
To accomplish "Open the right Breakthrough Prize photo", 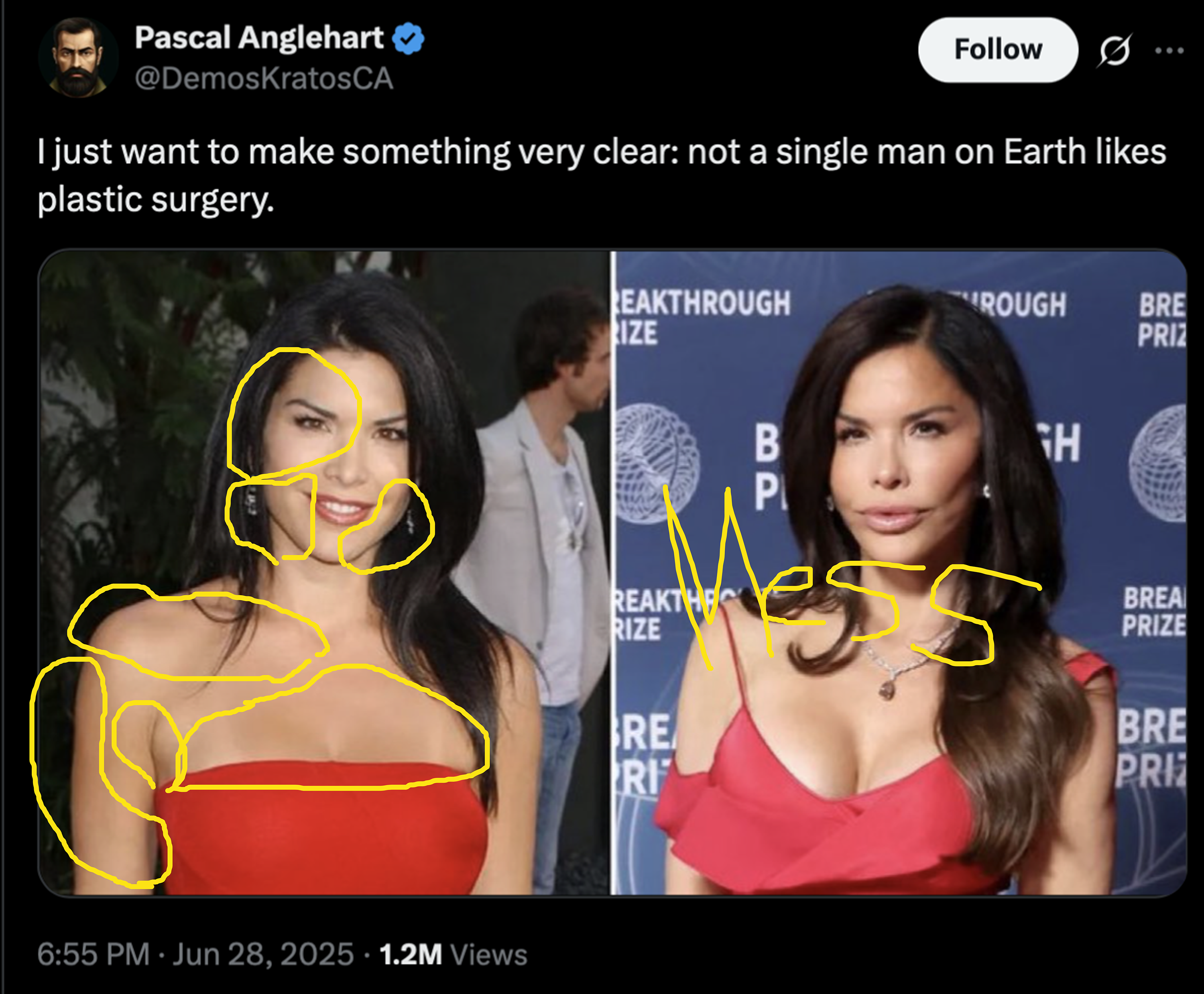I will click(x=899, y=572).
